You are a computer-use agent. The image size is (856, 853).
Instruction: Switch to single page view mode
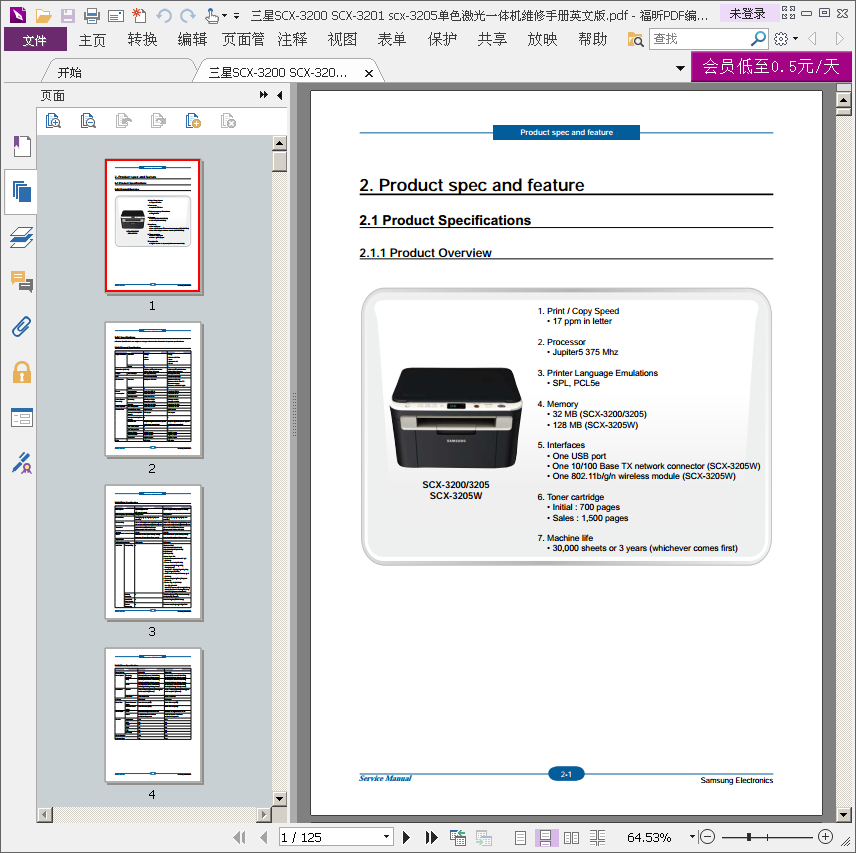[520, 837]
